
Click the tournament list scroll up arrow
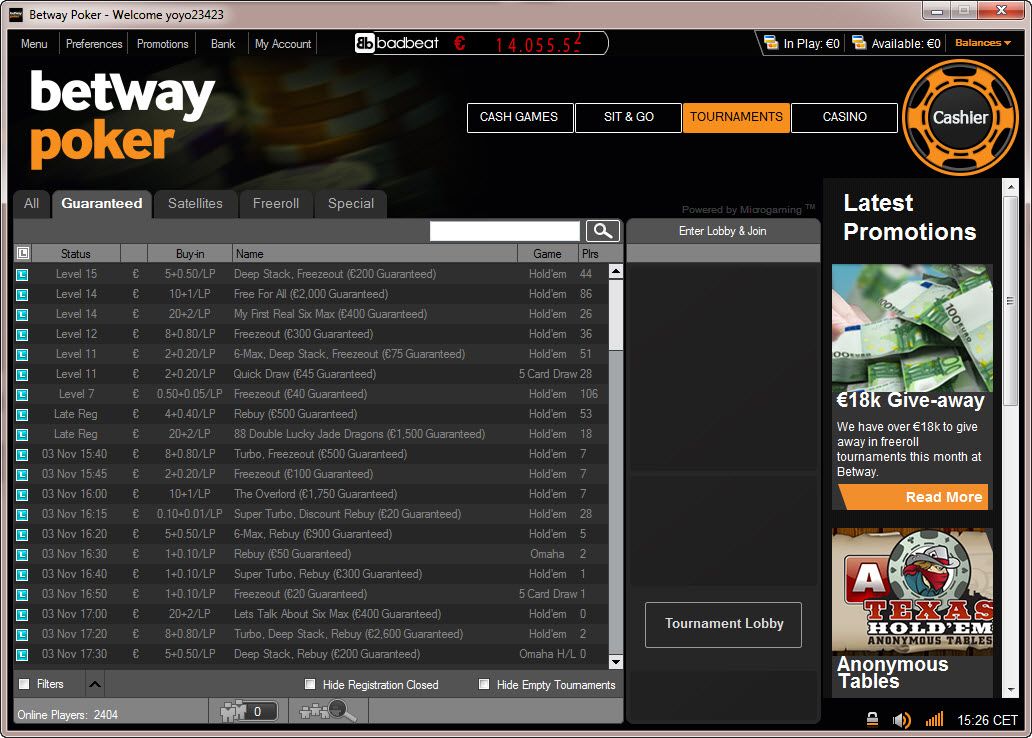pyautogui.click(x=616, y=271)
